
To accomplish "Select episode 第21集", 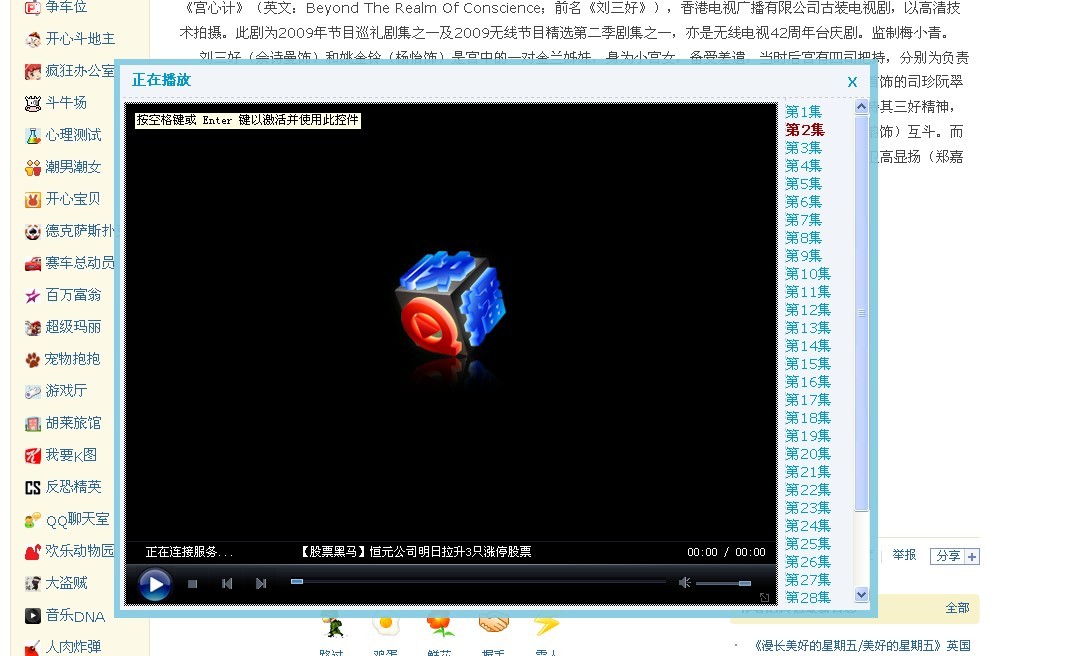I will pyautogui.click(x=807, y=471).
